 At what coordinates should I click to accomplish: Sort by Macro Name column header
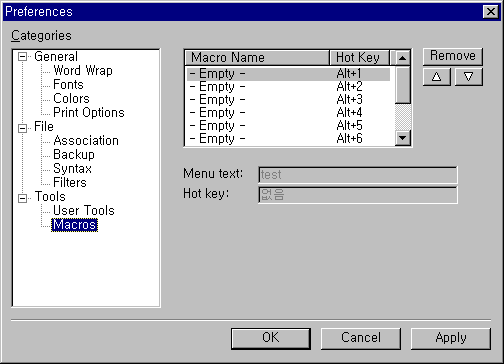(257, 57)
